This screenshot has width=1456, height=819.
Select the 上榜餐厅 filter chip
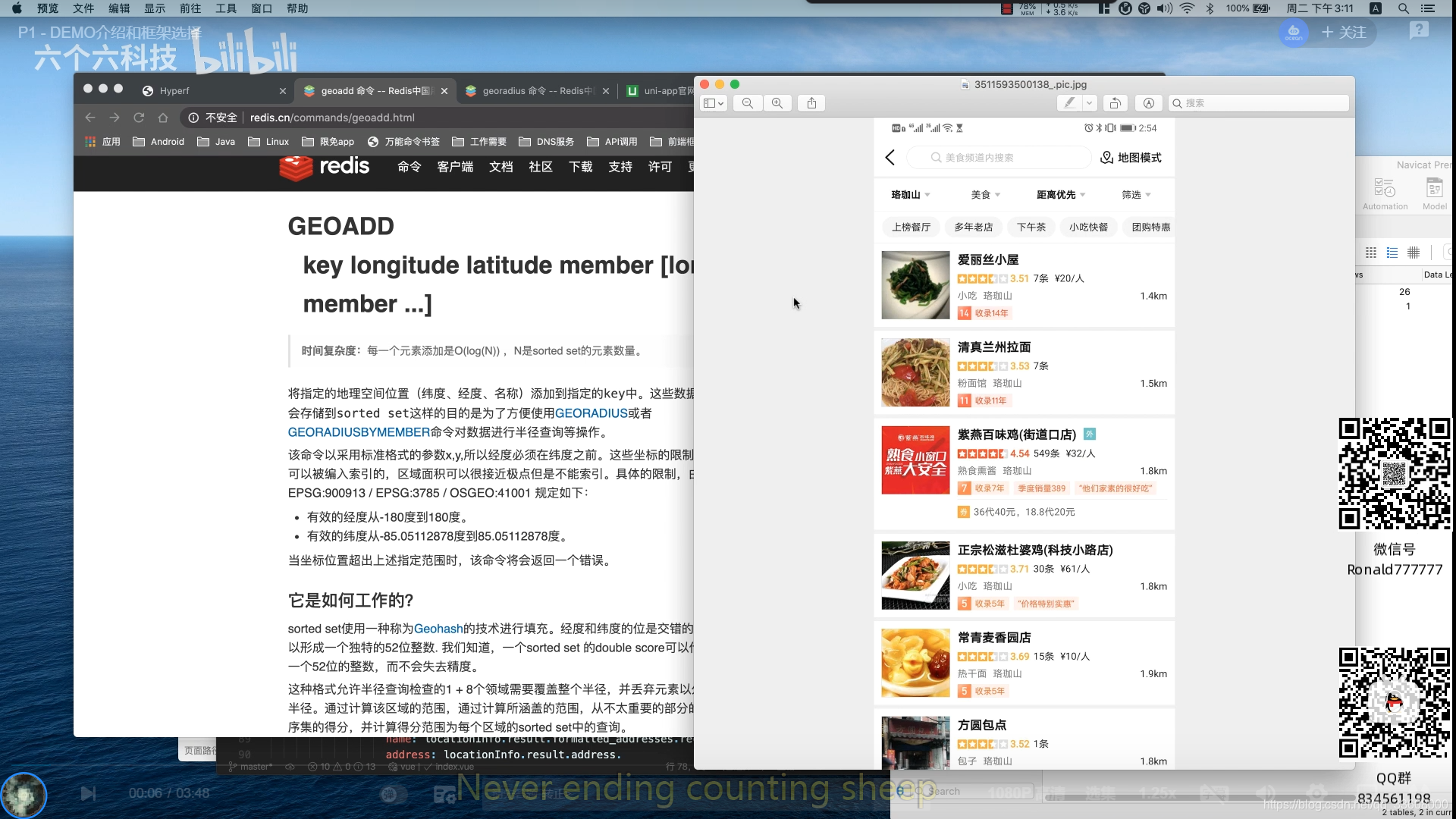[911, 227]
